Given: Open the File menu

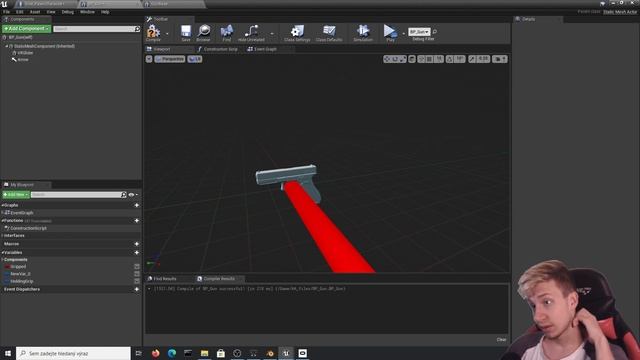Looking at the screenshot, I should [7, 12].
